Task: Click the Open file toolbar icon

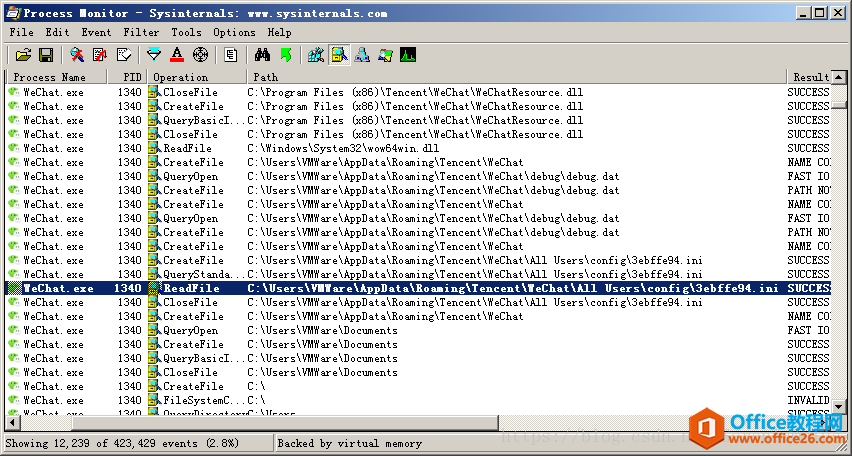Action: pyautogui.click(x=24, y=54)
